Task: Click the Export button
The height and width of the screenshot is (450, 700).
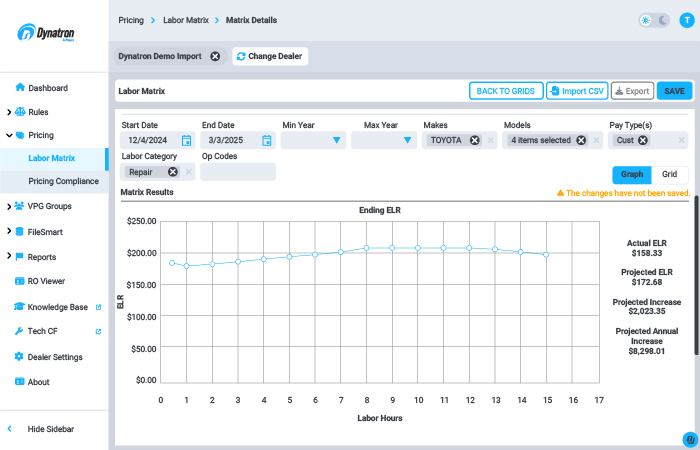Action: pos(632,91)
